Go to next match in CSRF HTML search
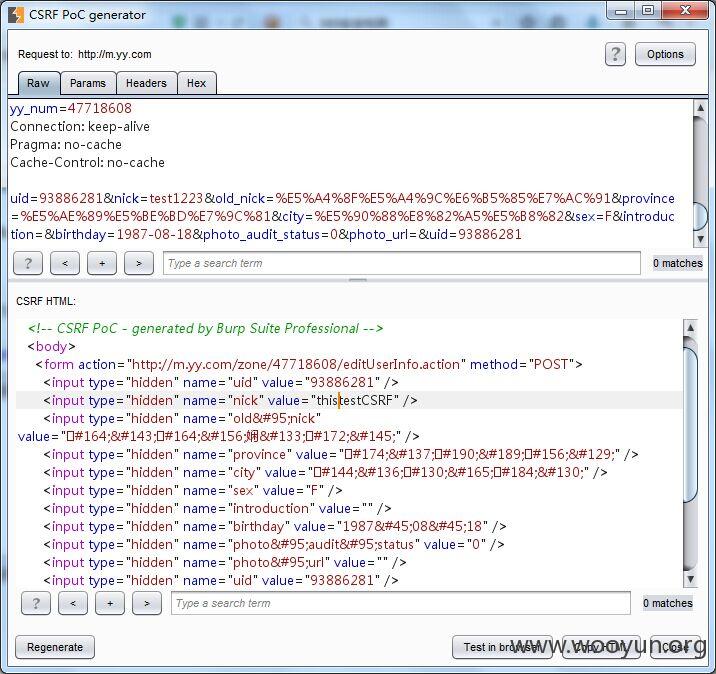716x674 pixels. pyautogui.click(x=147, y=603)
